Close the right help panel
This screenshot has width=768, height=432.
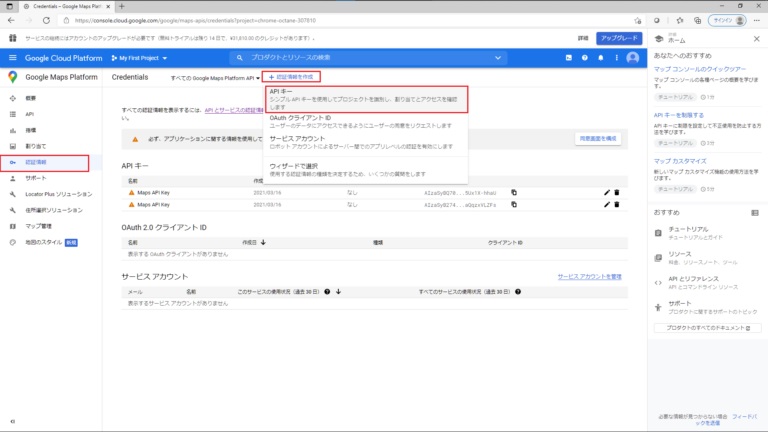click(x=756, y=39)
